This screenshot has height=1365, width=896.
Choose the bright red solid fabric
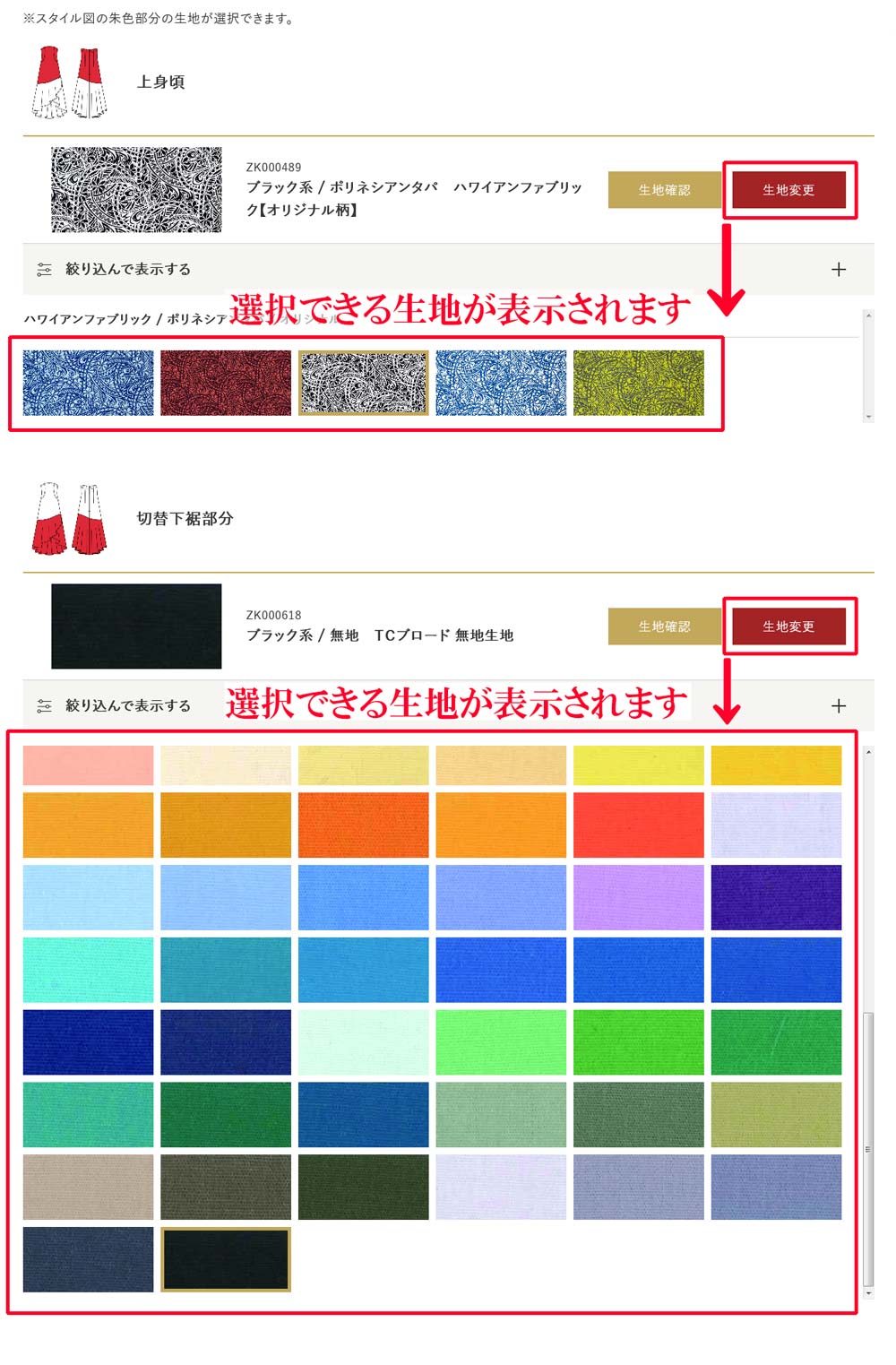[x=639, y=825]
